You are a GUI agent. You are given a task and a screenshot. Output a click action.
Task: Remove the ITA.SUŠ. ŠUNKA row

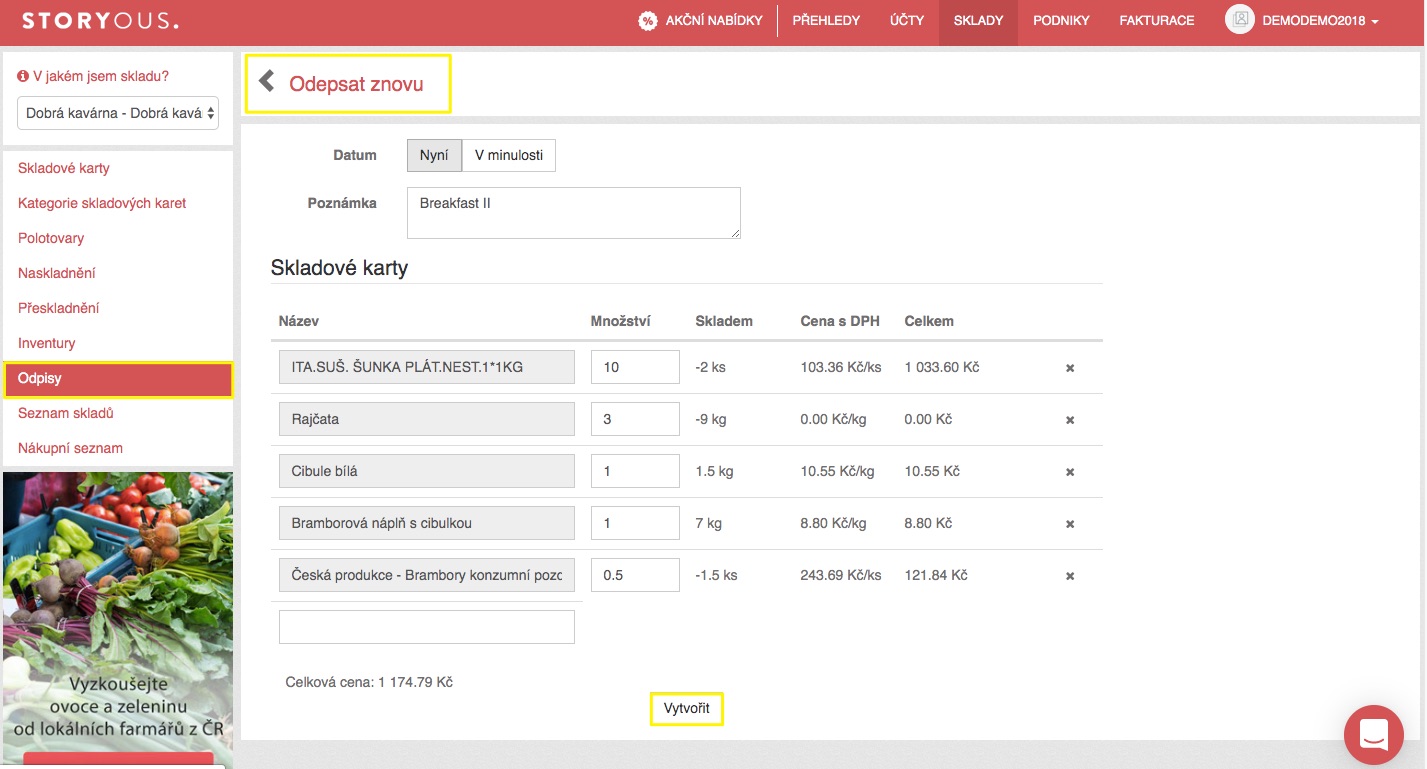[1070, 368]
